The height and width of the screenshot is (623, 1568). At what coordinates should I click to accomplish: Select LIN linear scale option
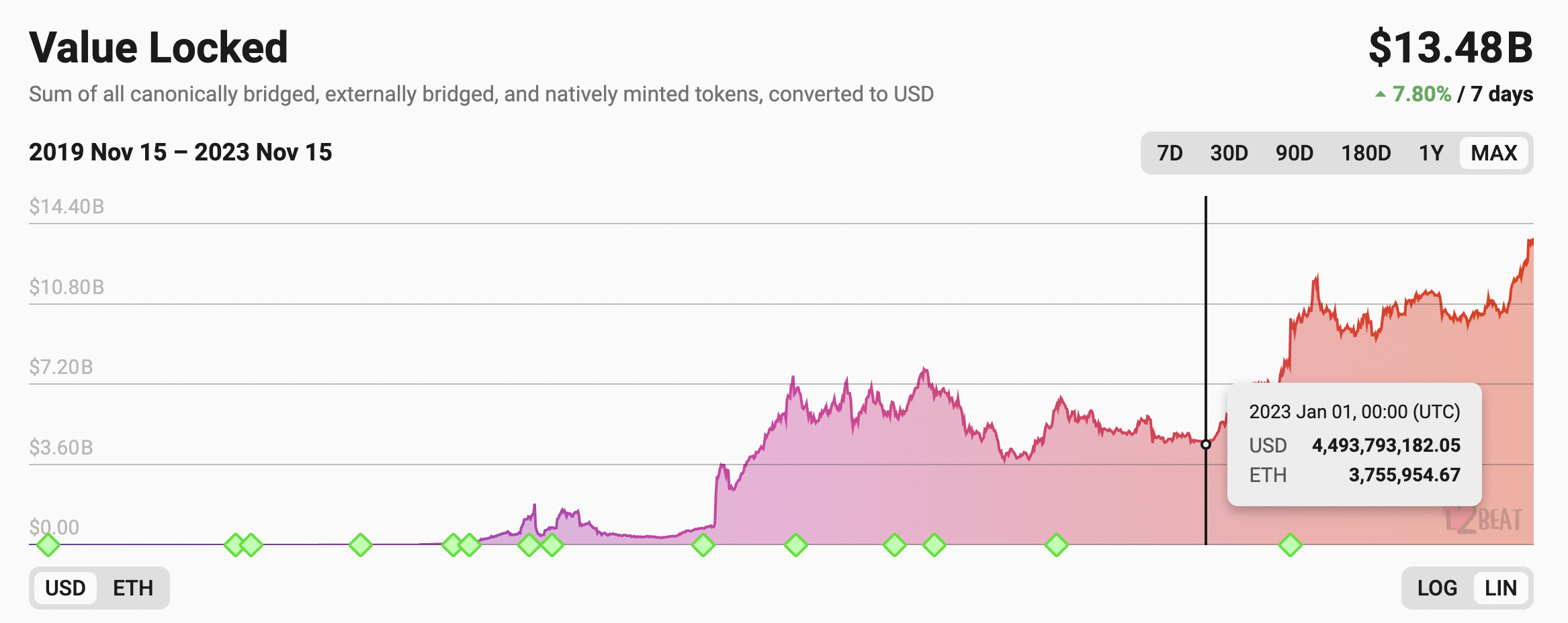click(1500, 588)
